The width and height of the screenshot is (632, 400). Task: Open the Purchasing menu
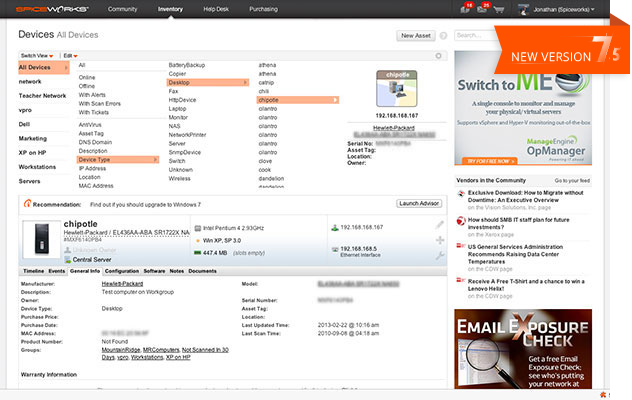click(264, 9)
